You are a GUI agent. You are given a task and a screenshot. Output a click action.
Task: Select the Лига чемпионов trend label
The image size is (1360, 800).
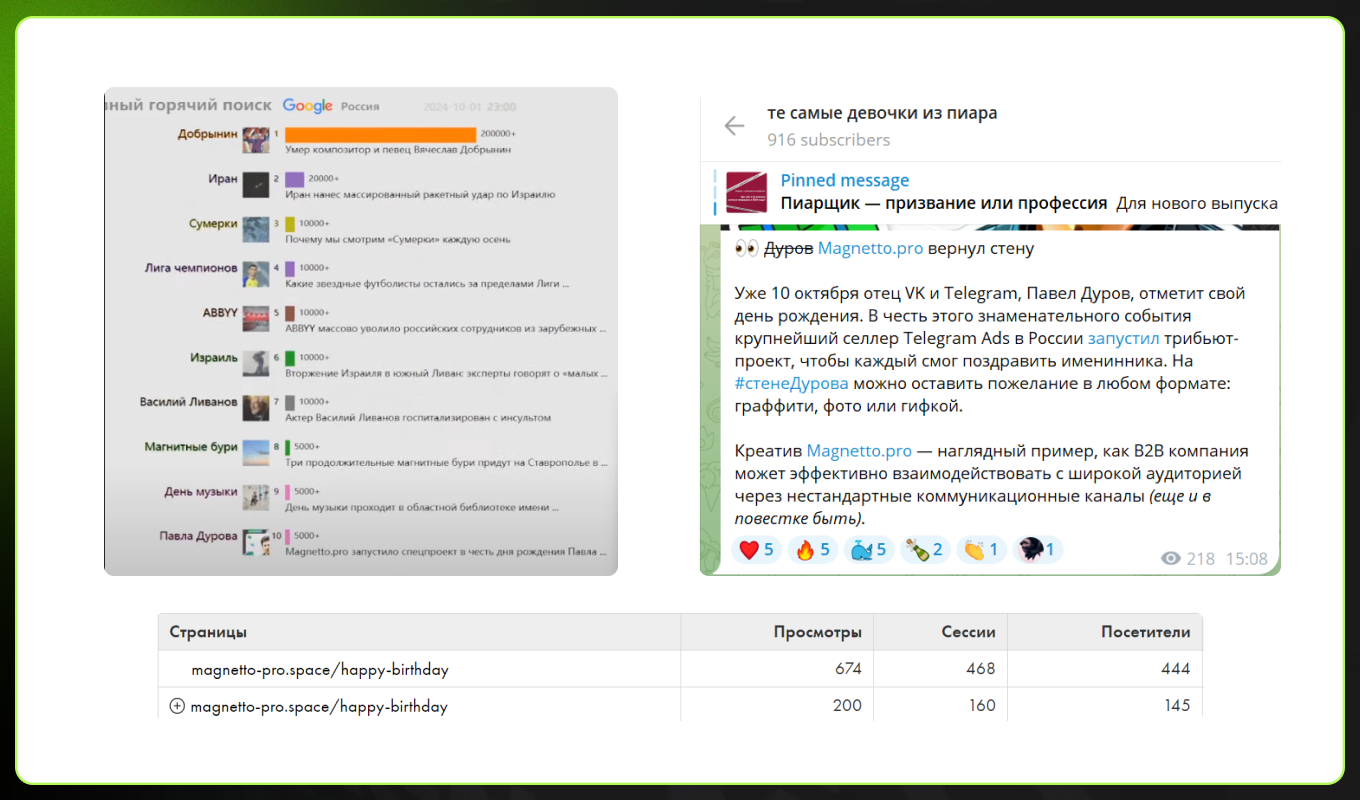point(190,268)
